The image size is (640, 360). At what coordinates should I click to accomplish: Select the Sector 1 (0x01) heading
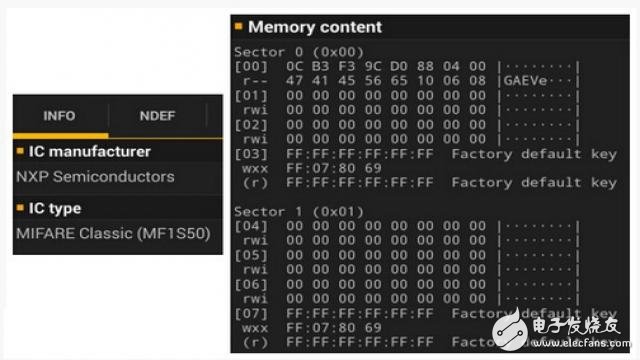[299, 211]
